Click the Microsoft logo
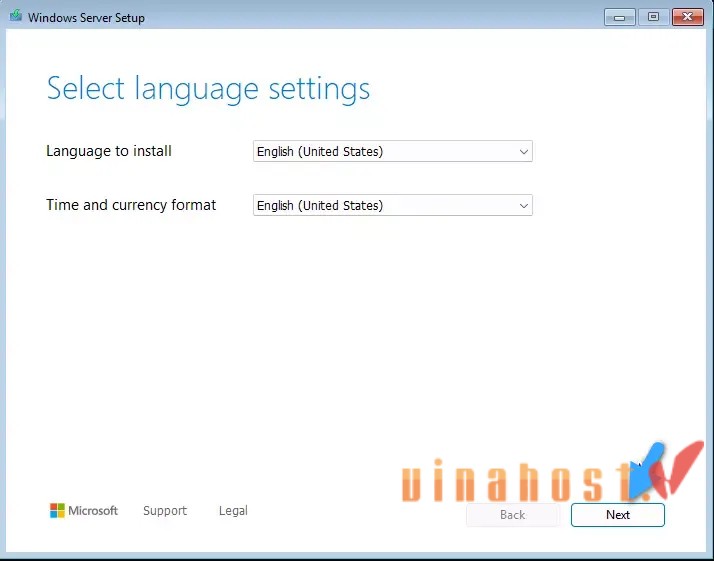This screenshot has height=561, width=714. pyautogui.click(x=84, y=510)
